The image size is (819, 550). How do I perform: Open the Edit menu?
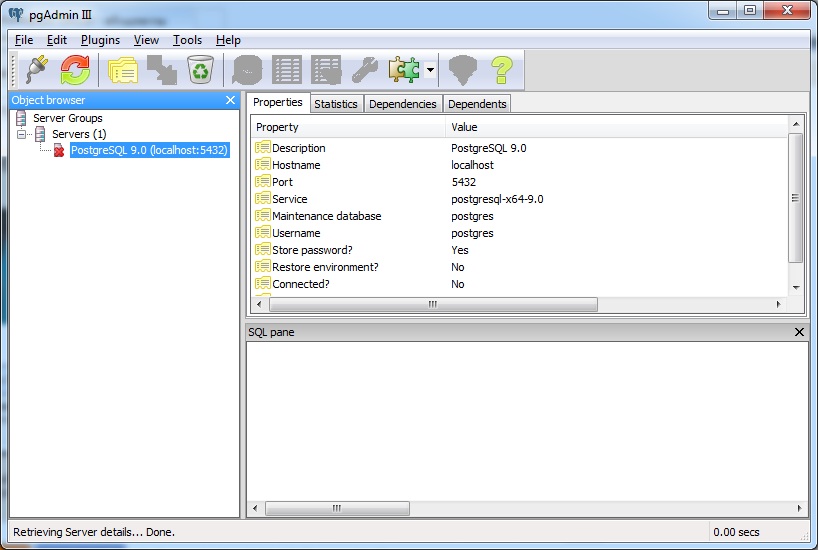tap(57, 40)
